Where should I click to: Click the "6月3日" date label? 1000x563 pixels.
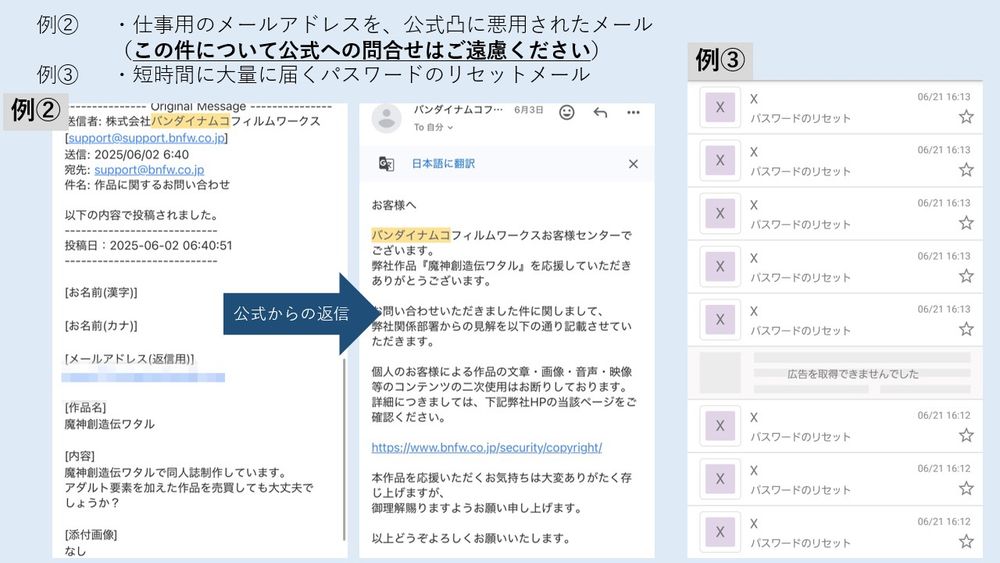[529, 110]
